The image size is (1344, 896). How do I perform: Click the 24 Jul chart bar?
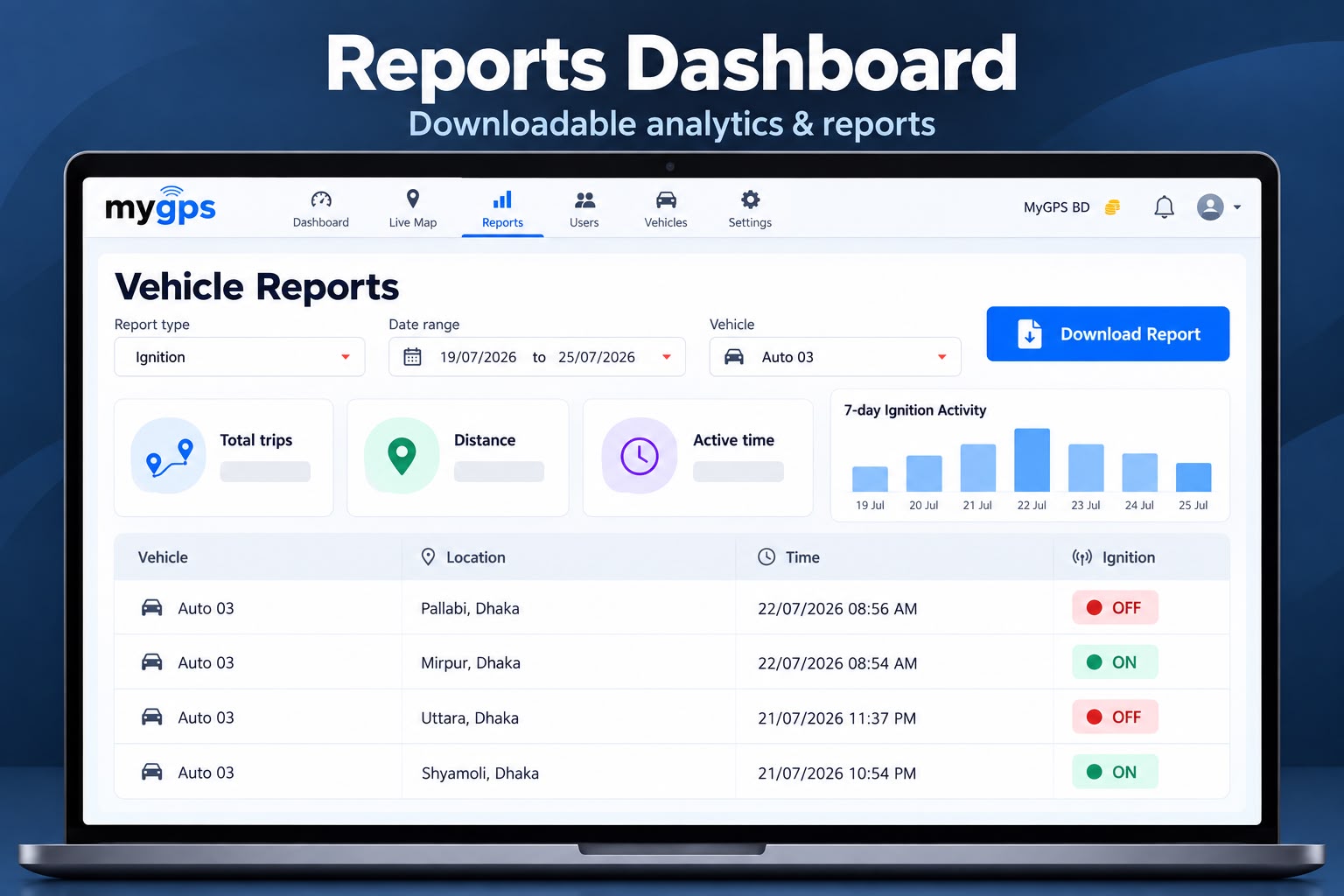click(1139, 472)
